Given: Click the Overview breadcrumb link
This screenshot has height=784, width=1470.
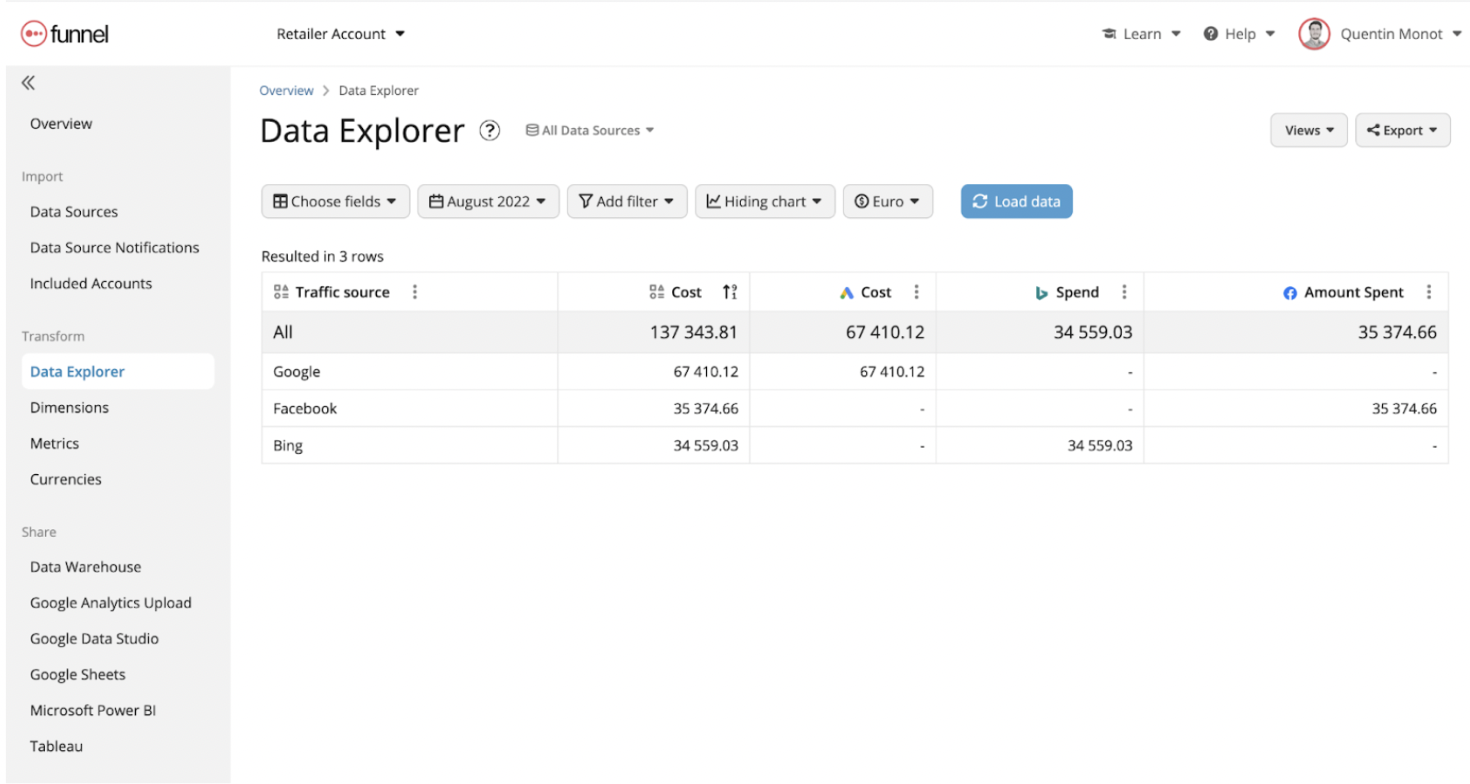Looking at the screenshot, I should pyautogui.click(x=286, y=90).
